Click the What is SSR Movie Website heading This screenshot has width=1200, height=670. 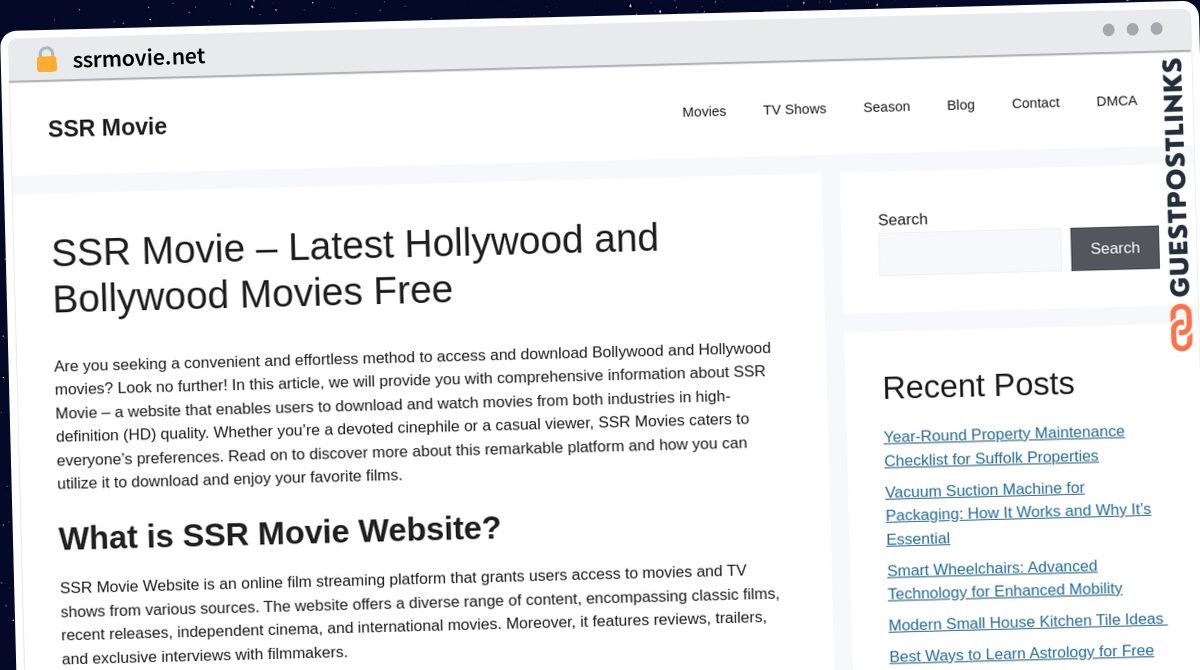click(x=279, y=531)
